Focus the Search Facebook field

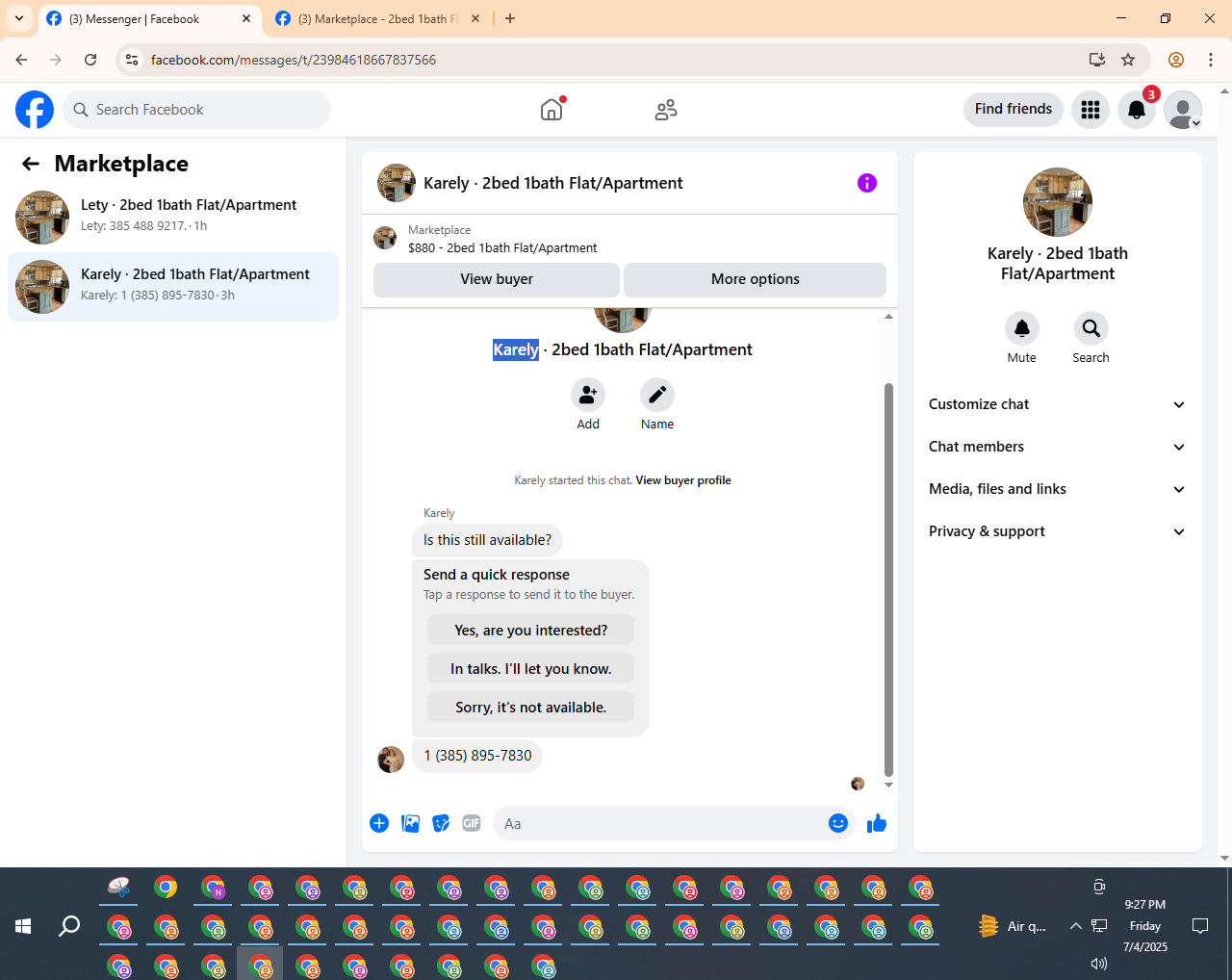click(x=196, y=110)
